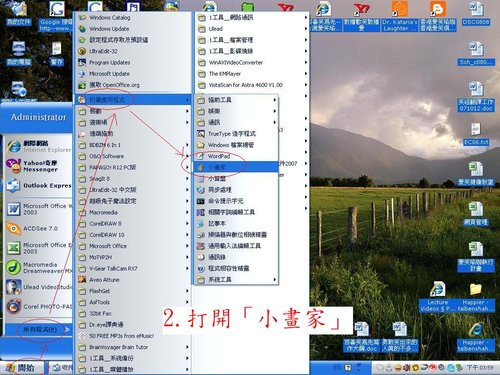Expand the FlashGet folder

click(133, 291)
